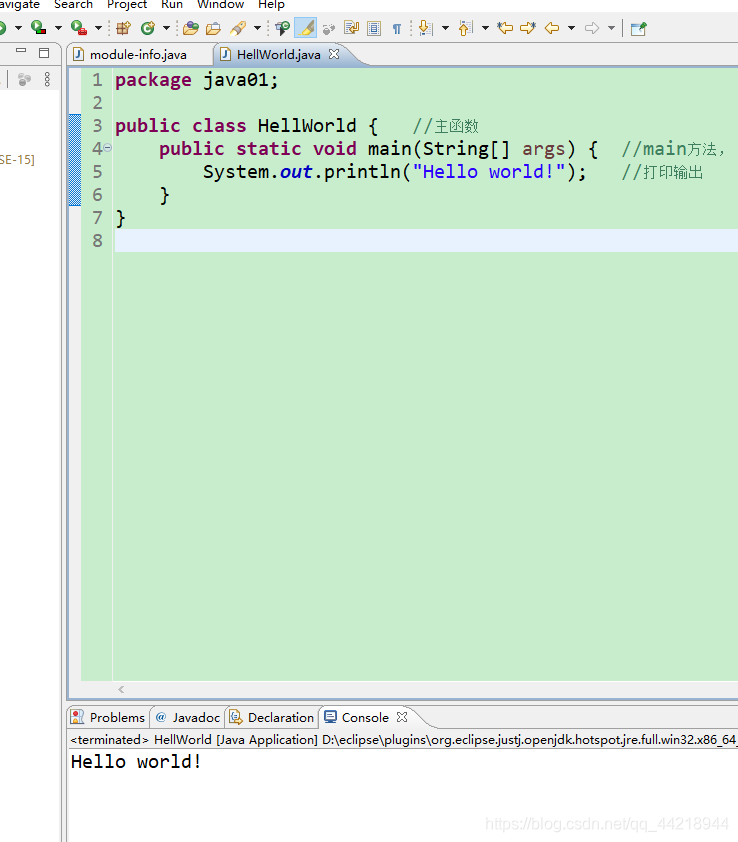Click the highlighted empty line 8
738x842 pixels.
[426, 241]
